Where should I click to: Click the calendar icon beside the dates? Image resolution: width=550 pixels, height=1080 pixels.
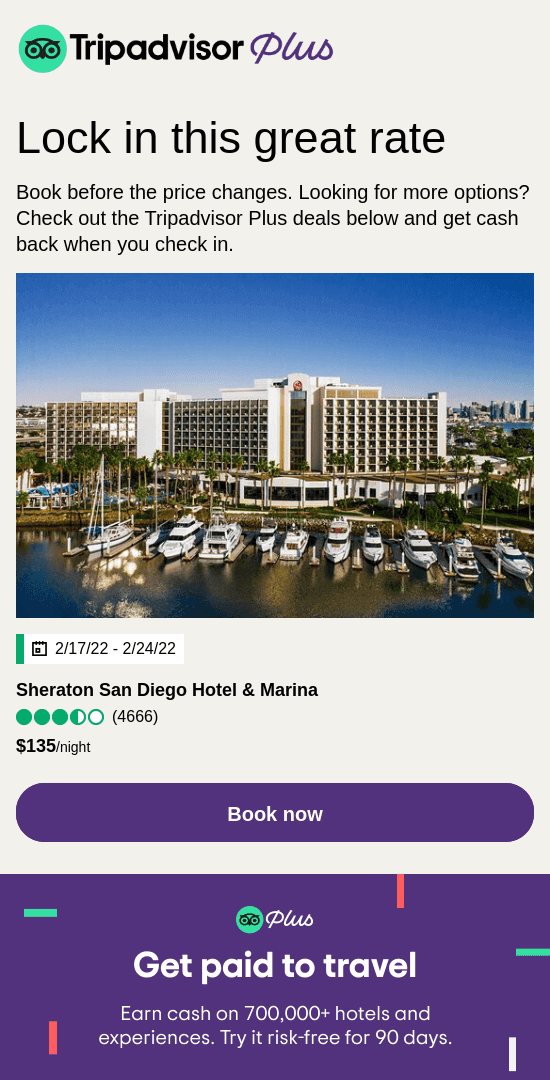(39, 648)
